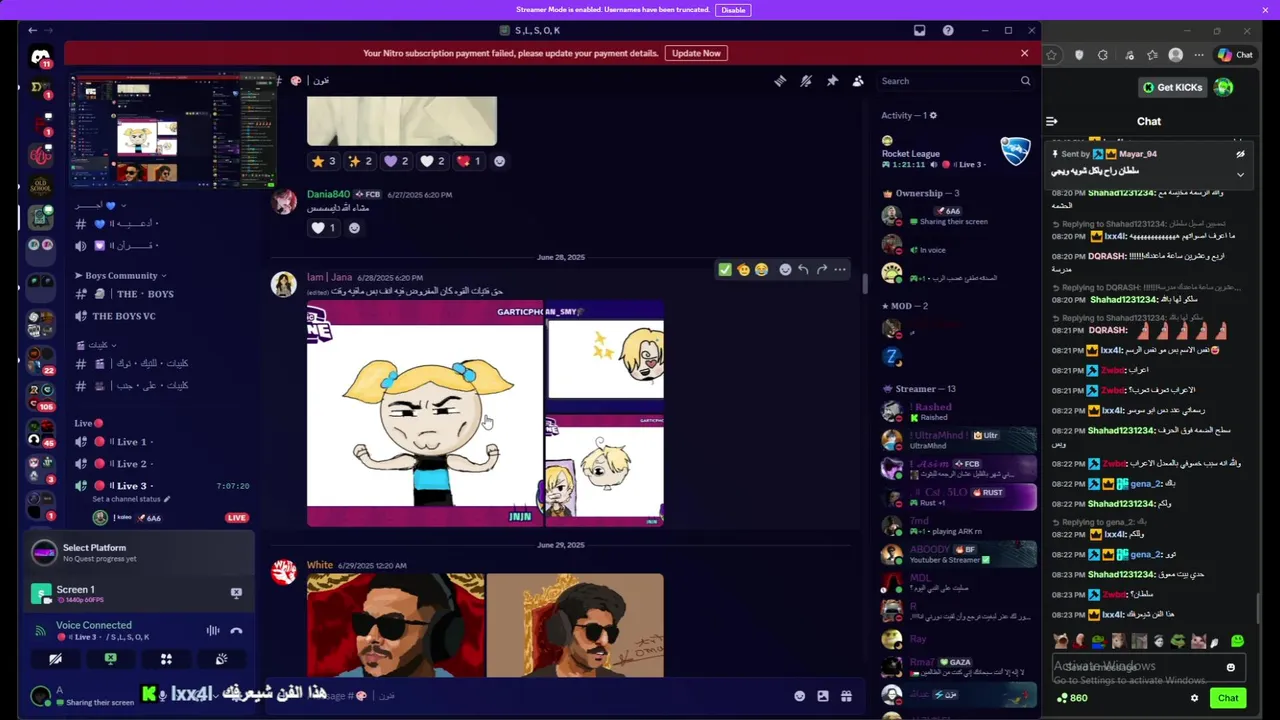This screenshot has height=720, width=1280.
Task: Click Get KICKs button in Kick window
Action: pos(1173,87)
